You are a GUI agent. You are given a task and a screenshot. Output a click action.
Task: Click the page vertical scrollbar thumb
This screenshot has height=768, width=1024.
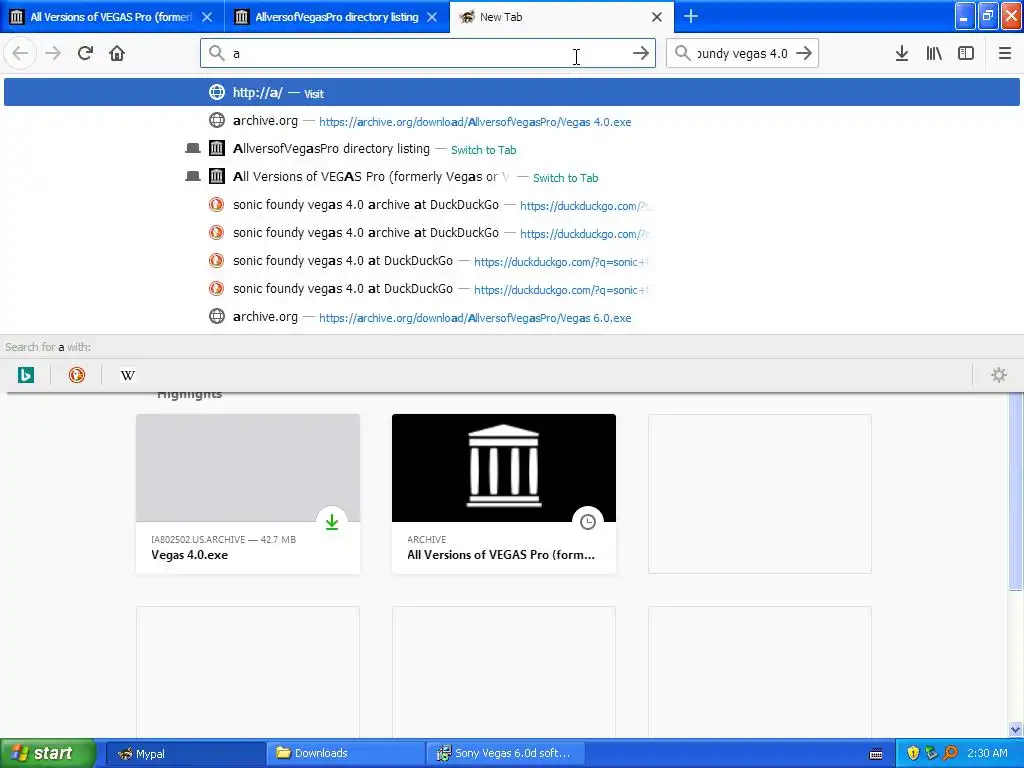pos(1015,491)
